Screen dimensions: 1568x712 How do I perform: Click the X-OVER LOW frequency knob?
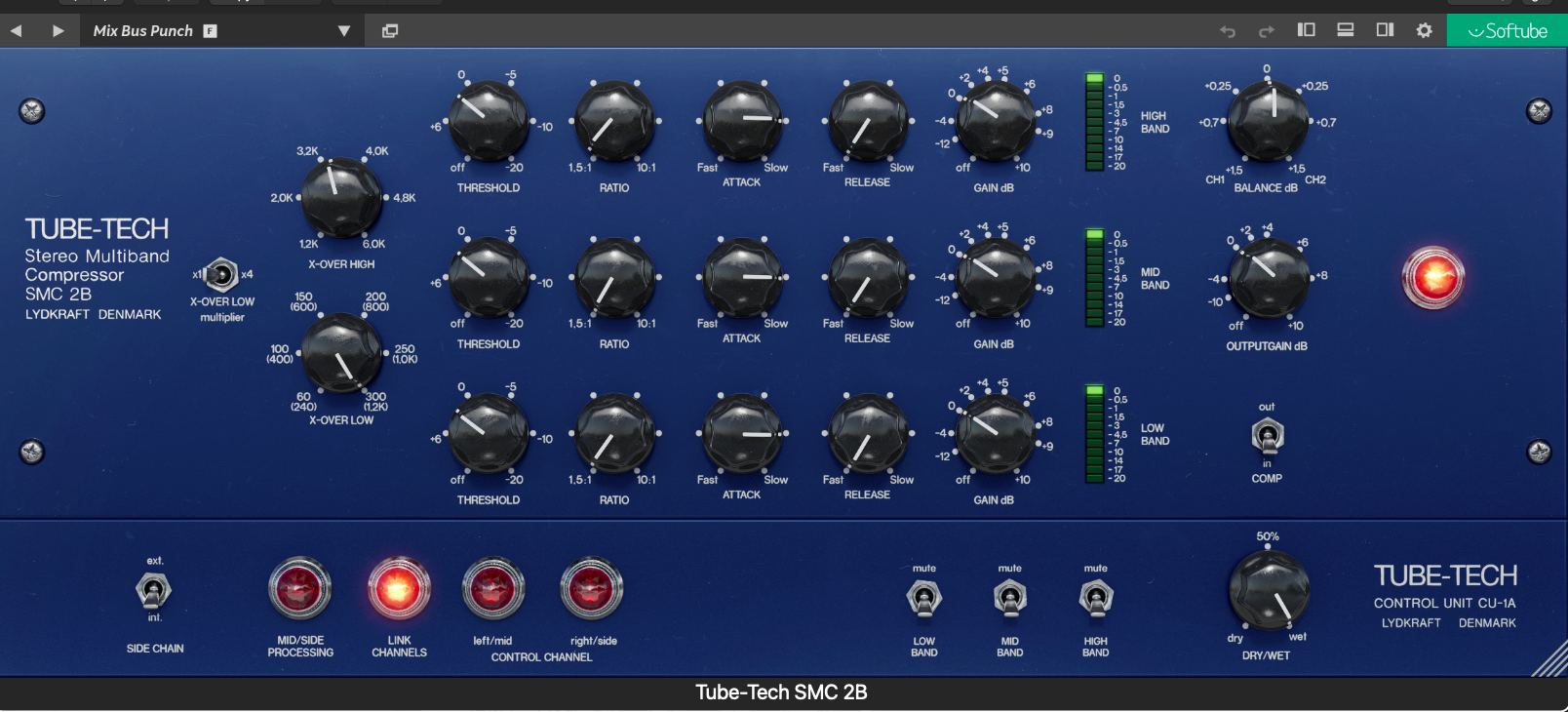tap(341, 353)
